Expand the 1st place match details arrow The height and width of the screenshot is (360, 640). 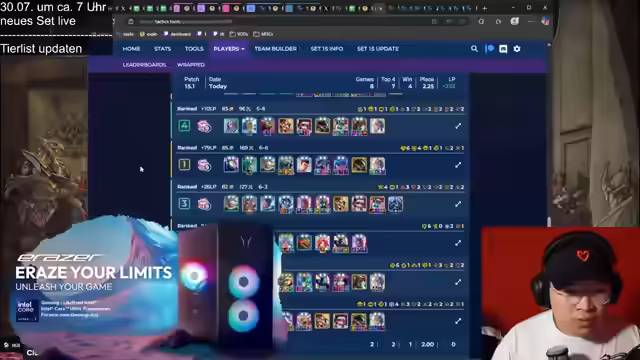[458, 165]
